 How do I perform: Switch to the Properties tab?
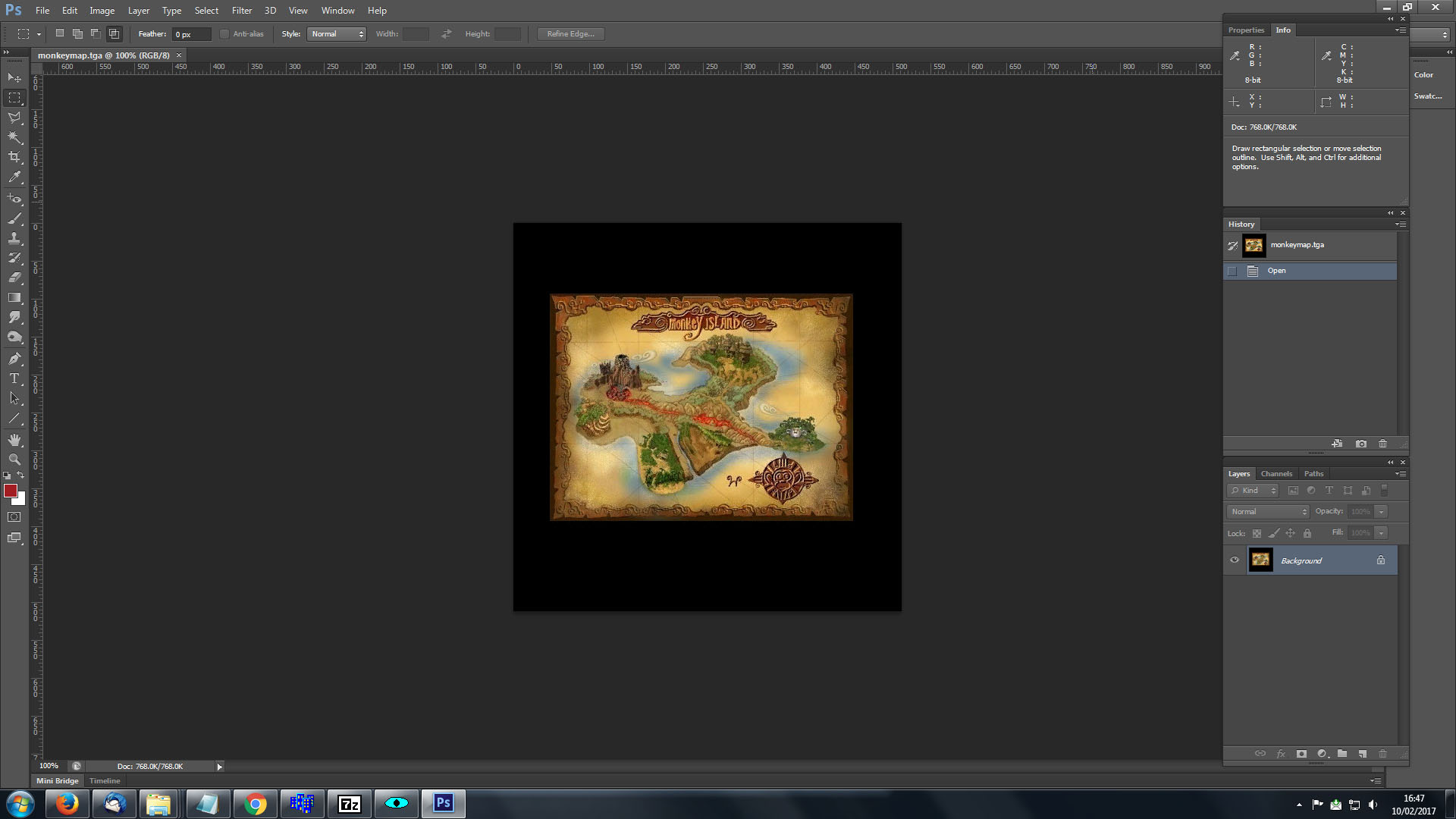click(x=1246, y=30)
